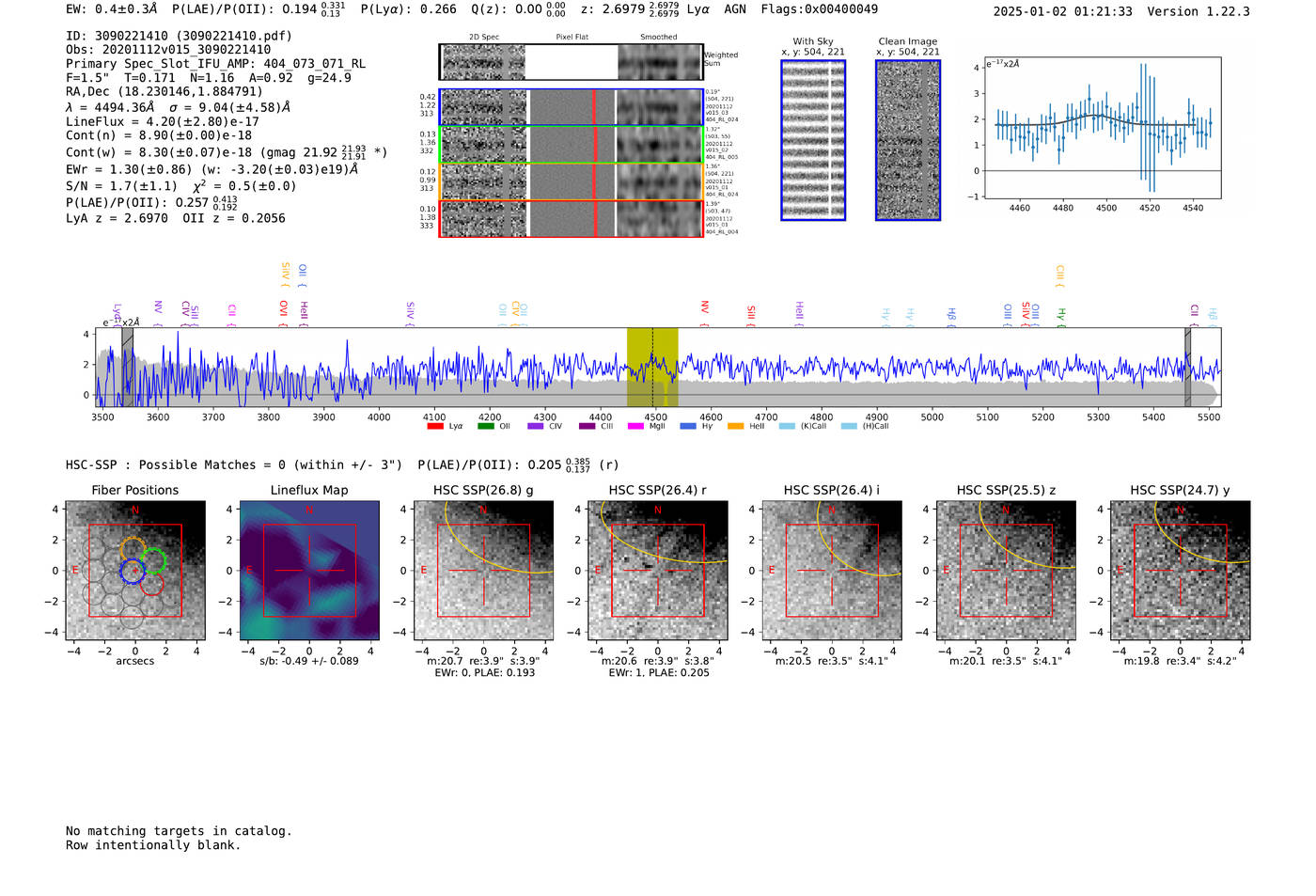Open the HSC SSP(26.4) i image
The height and width of the screenshot is (896, 1316).
pos(832,571)
